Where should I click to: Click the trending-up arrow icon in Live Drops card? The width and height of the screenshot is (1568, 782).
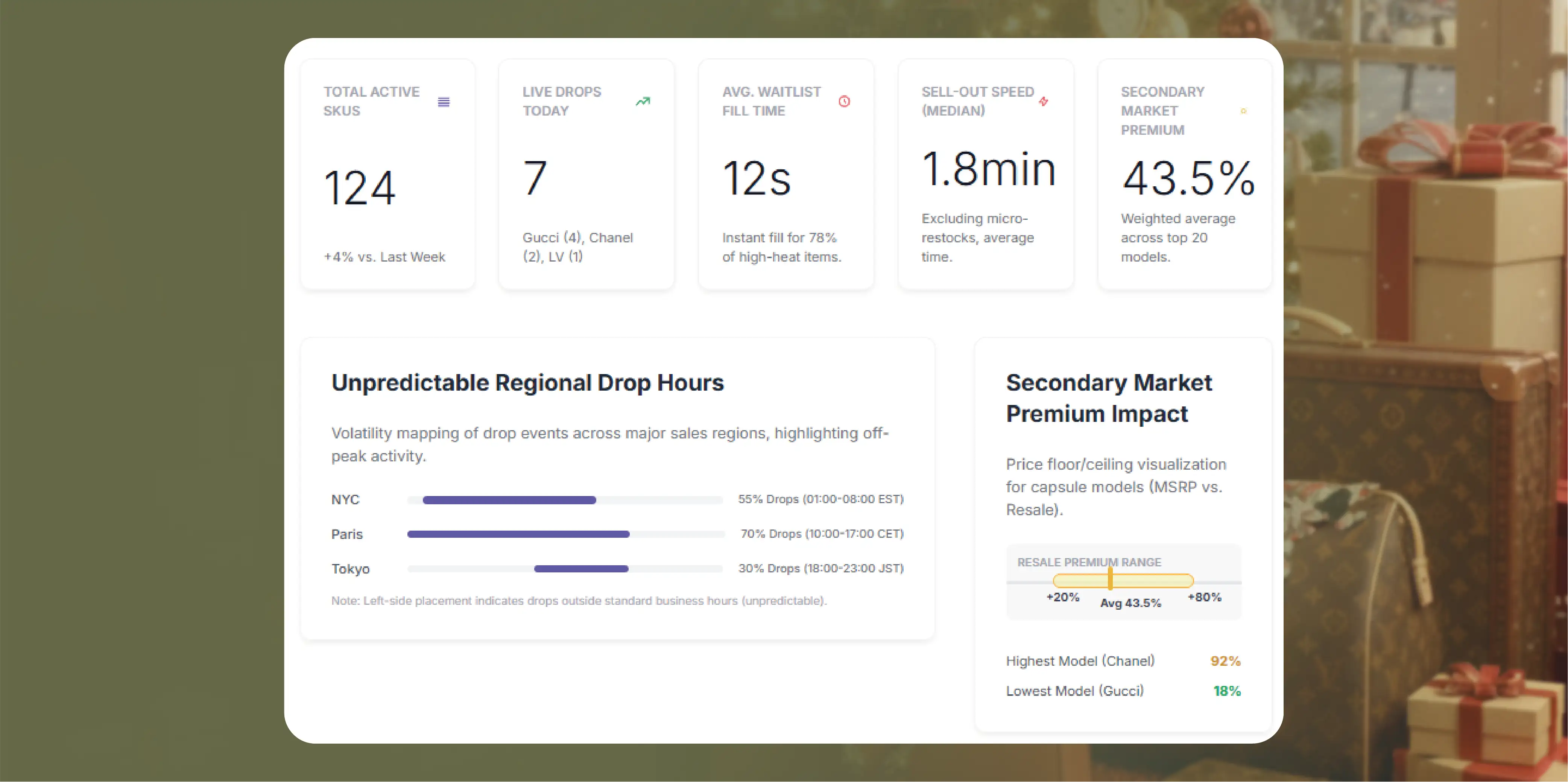[x=643, y=101]
